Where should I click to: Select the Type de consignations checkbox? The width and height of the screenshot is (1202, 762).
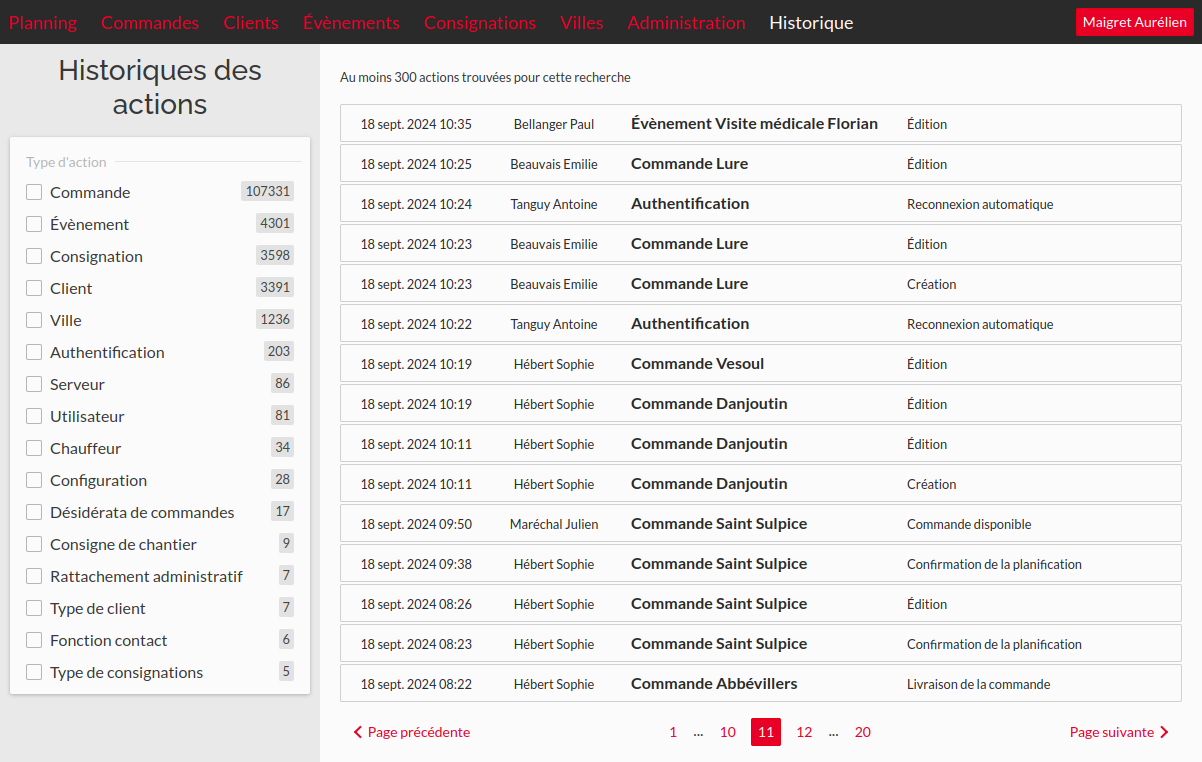pos(34,672)
